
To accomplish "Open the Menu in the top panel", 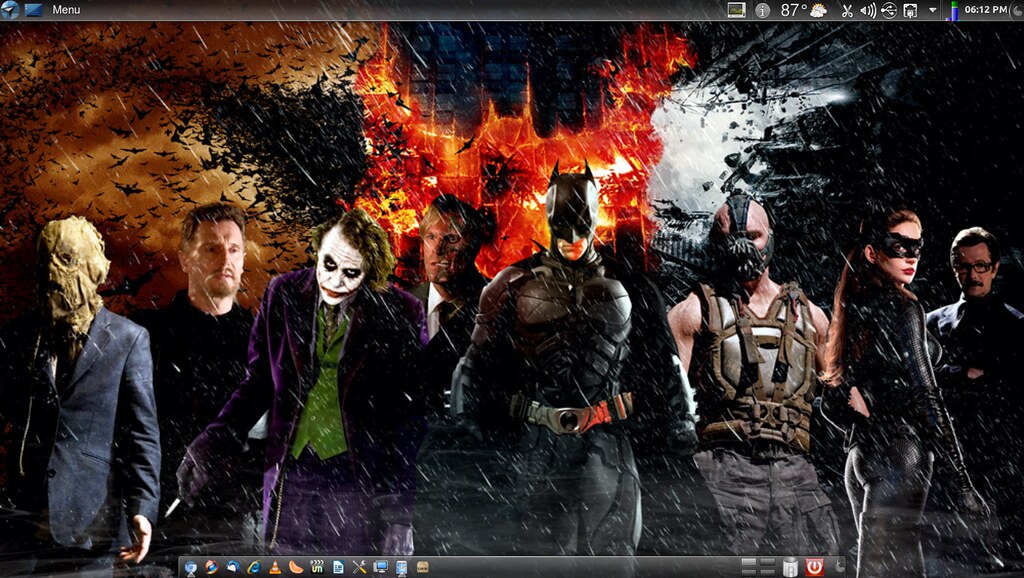I will point(66,10).
